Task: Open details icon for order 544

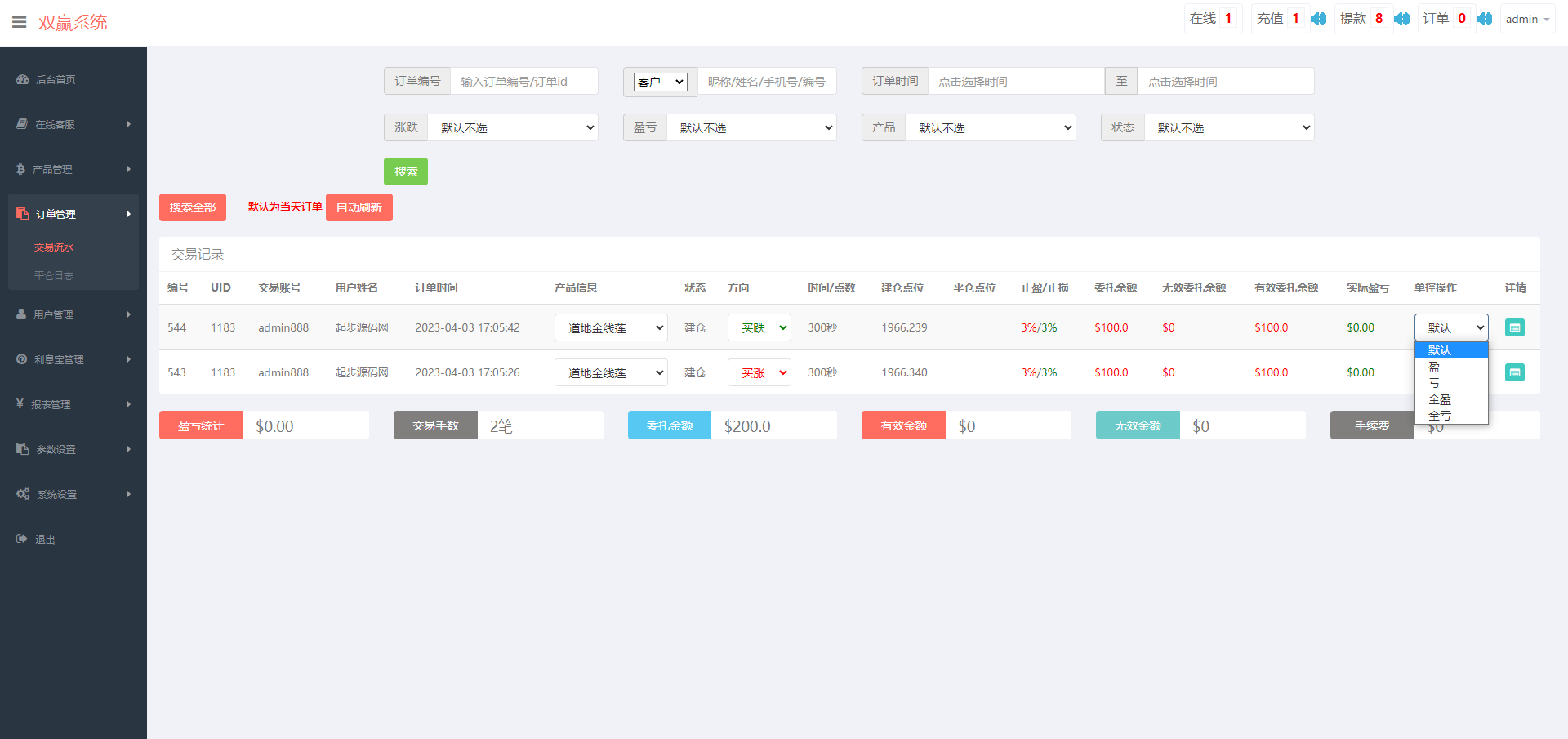Action: [x=1514, y=327]
